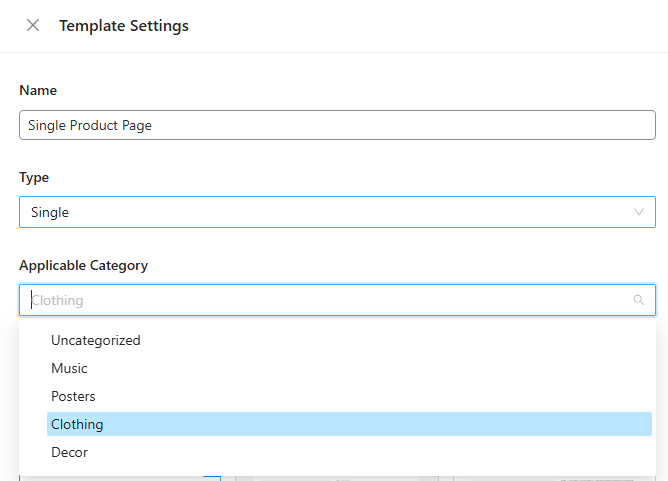Viewport: 668px width, 481px height.
Task: Click the Name field label
Action: click(x=38, y=90)
